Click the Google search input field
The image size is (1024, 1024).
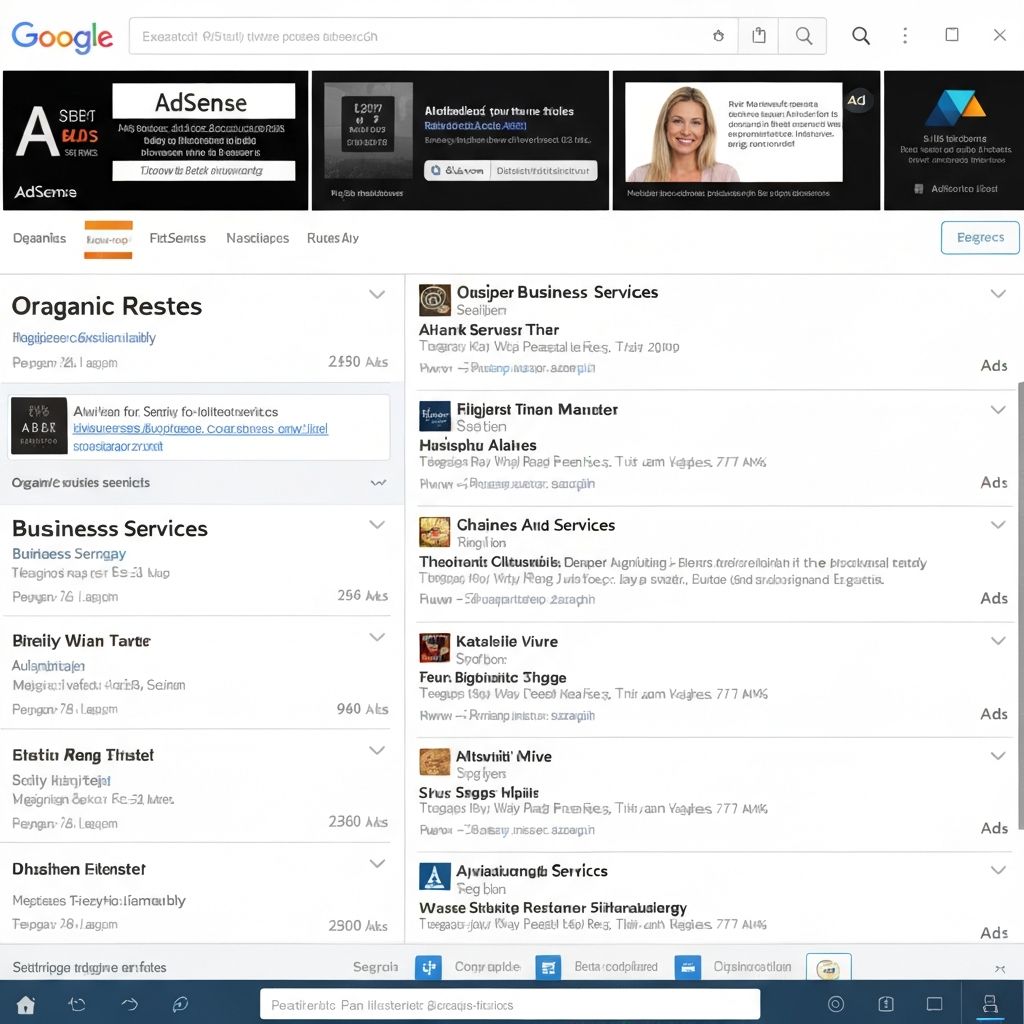click(x=420, y=37)
